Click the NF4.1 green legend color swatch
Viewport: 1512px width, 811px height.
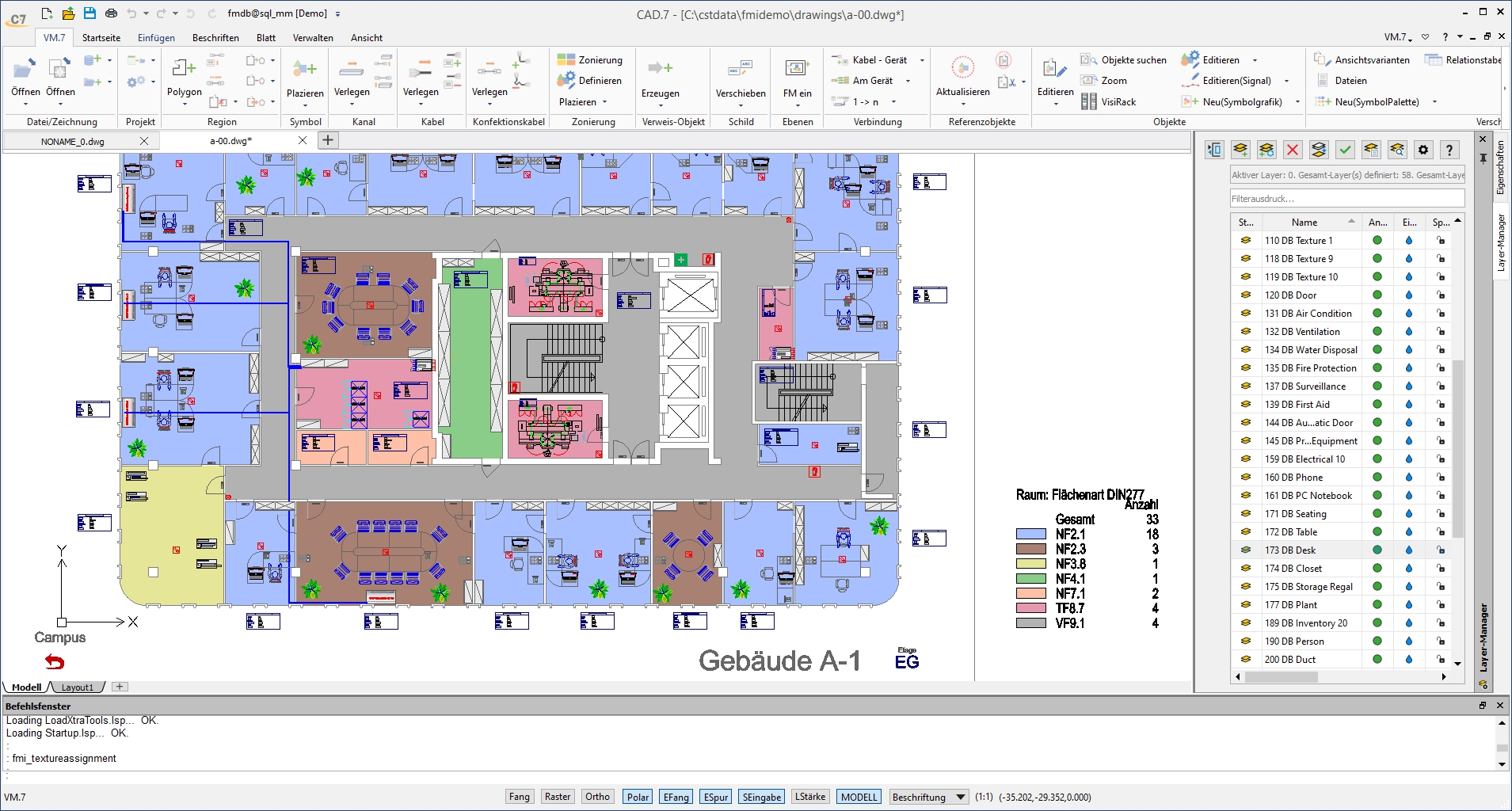[1031, 579]
